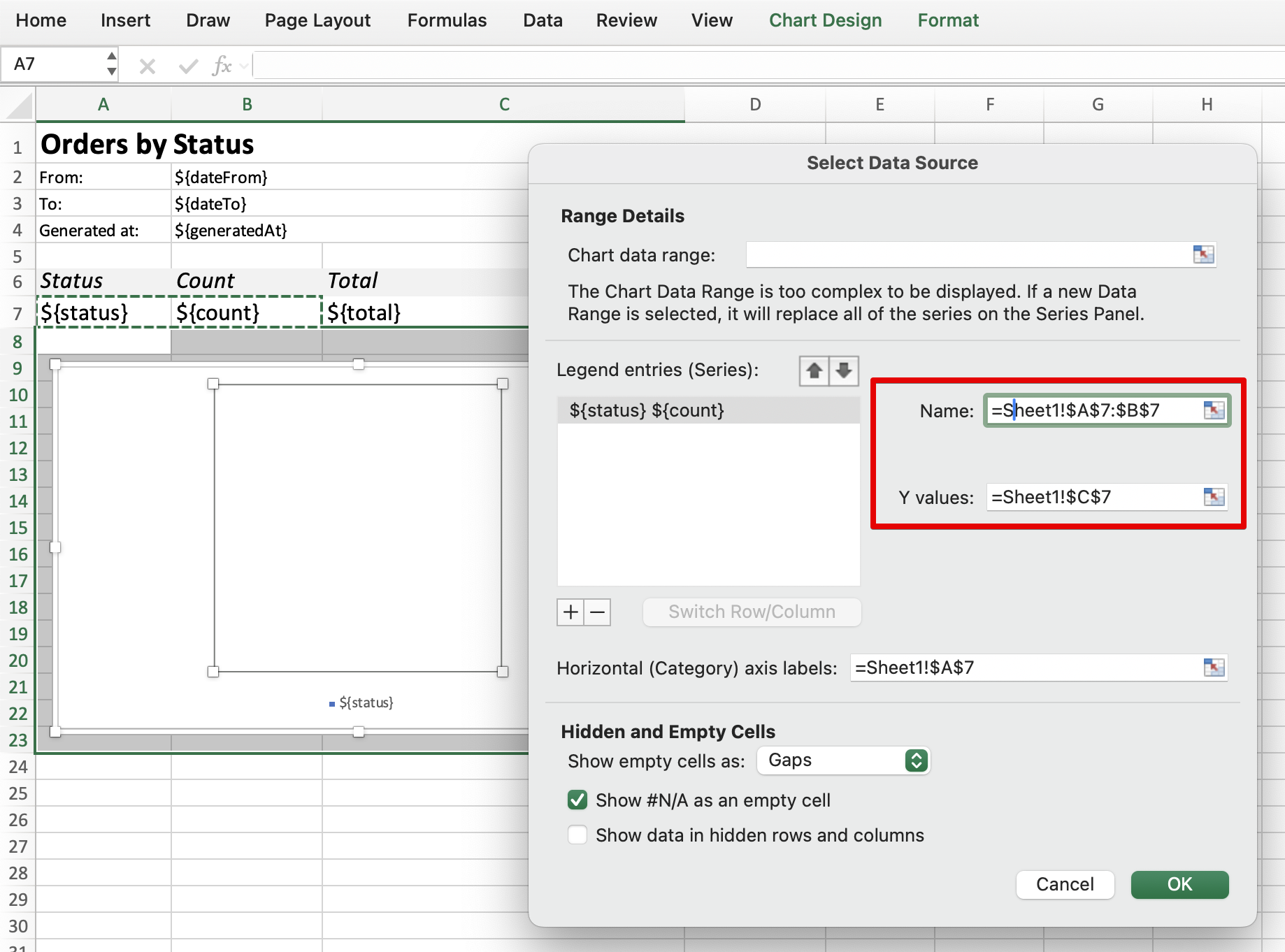This screenshot has width=1285, height=952.
Task: Click the axis labels range selector icon
Action: pyautogui.click(x=1214, y=668)
